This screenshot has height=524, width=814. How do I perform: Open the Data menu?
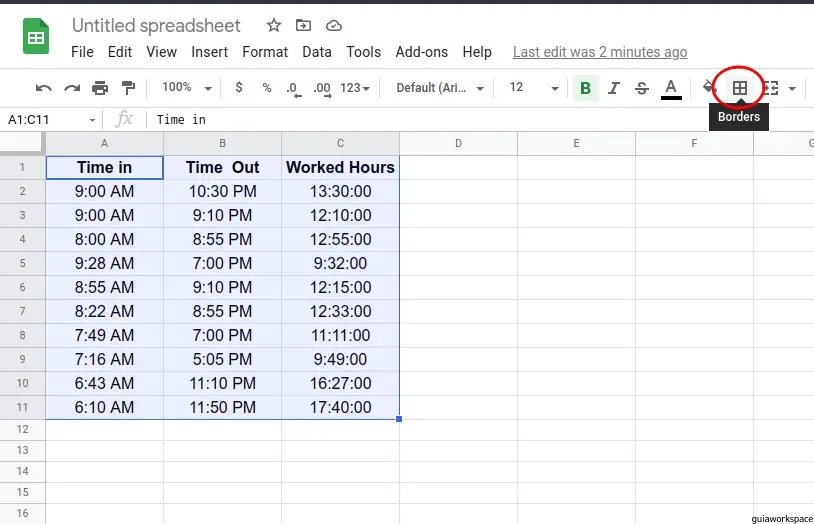coord(317,52)
